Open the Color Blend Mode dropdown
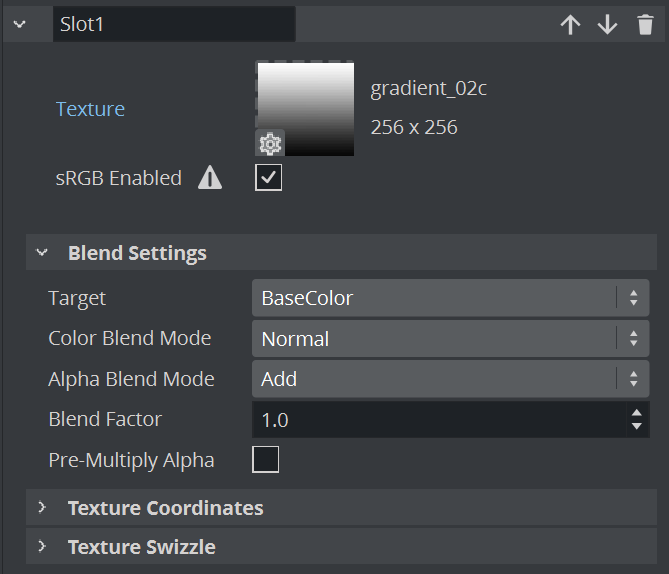The height and width of the screenshot is (574, 669). click(451, 338)
